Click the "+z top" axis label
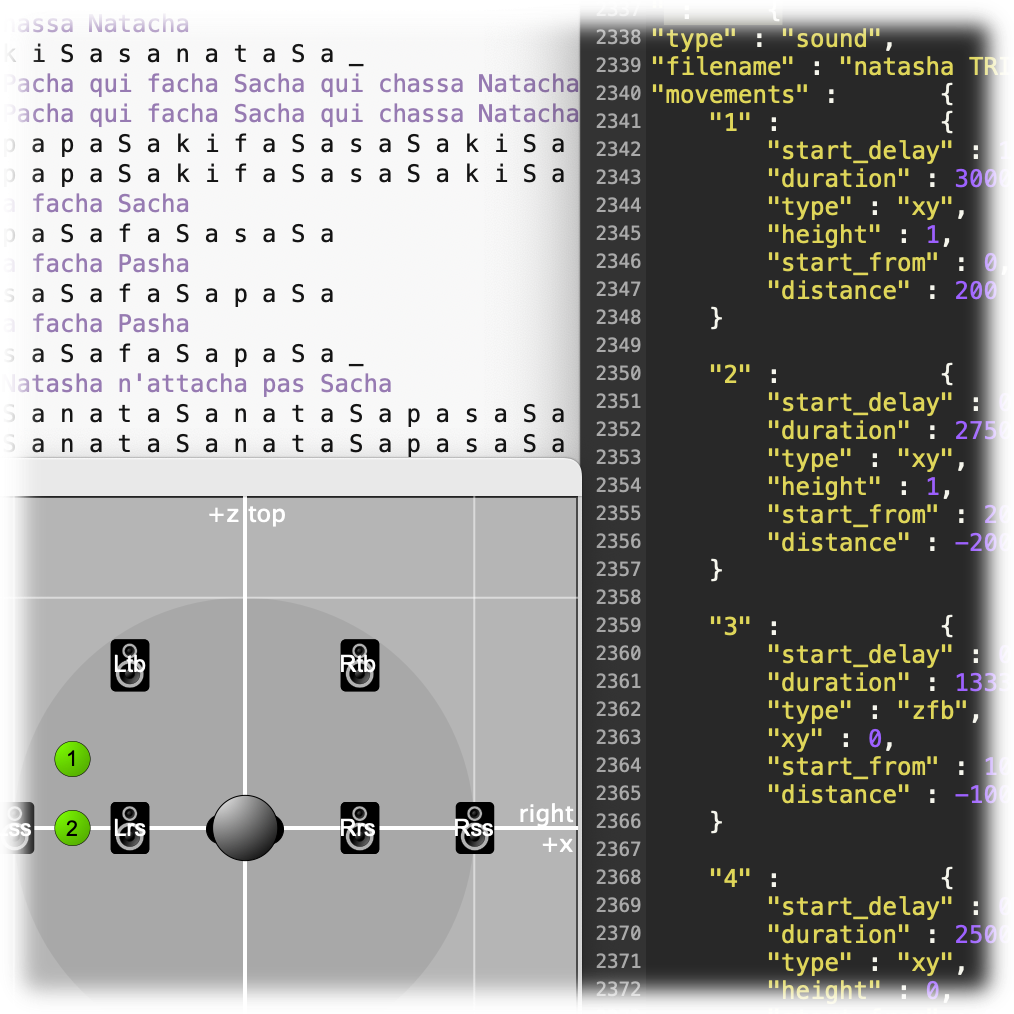 click(246, 514)
